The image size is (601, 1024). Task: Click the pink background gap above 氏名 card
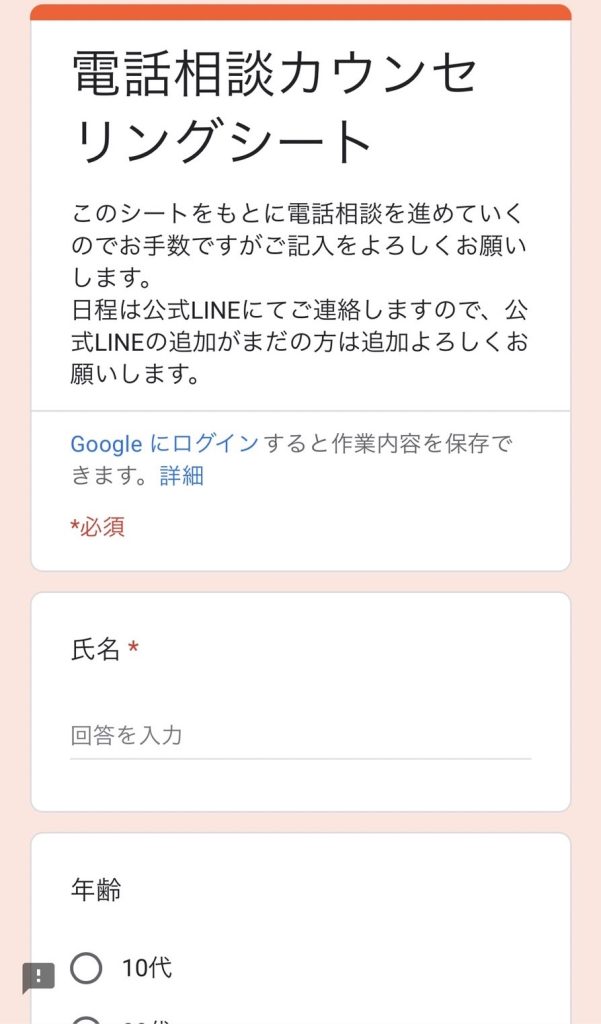300,582
